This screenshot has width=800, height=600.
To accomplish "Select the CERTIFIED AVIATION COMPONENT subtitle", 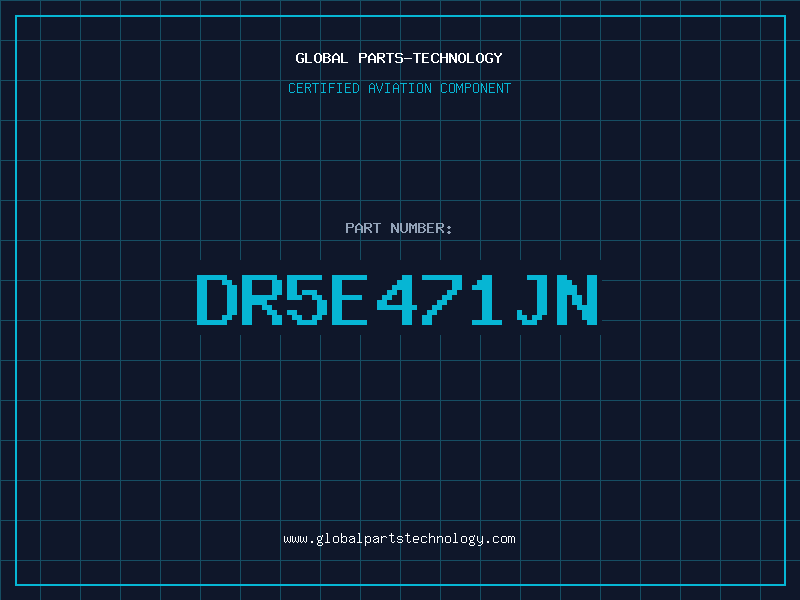I will click(399, 88).
